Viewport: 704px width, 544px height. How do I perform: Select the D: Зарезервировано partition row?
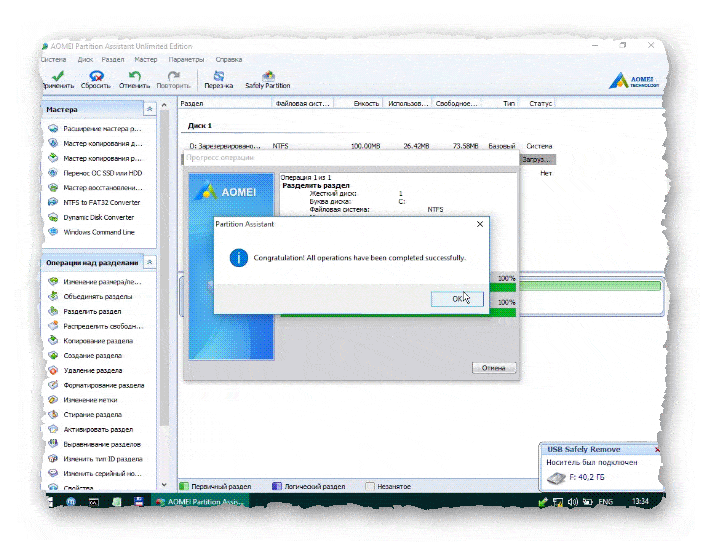pyautogui.click(x=370, y=146)
